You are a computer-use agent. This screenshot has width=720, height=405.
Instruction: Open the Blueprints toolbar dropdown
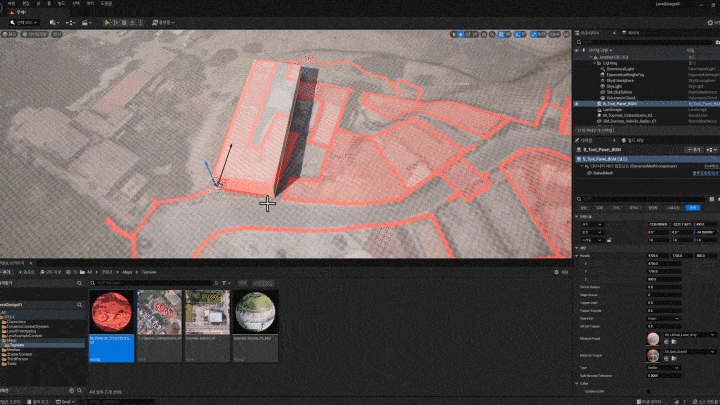[x=70, y=22]
